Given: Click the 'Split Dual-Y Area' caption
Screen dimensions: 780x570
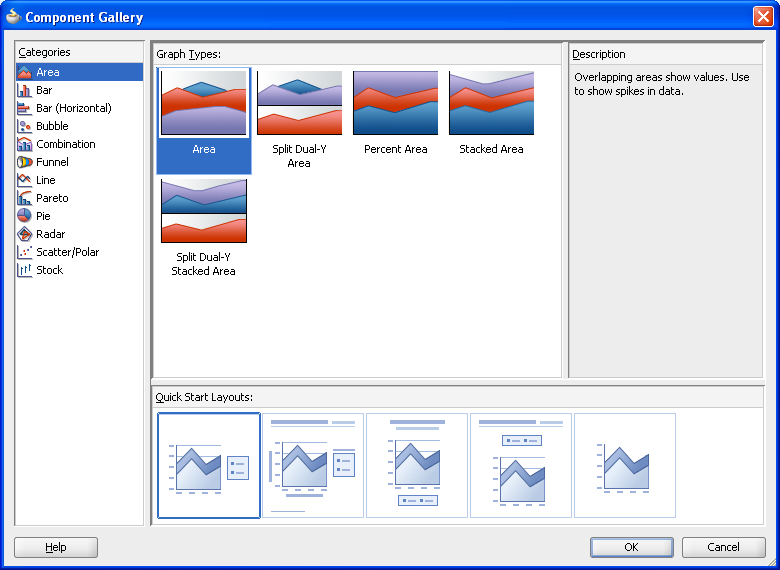Looking at the screenshot, I should (x=299, y=156).
